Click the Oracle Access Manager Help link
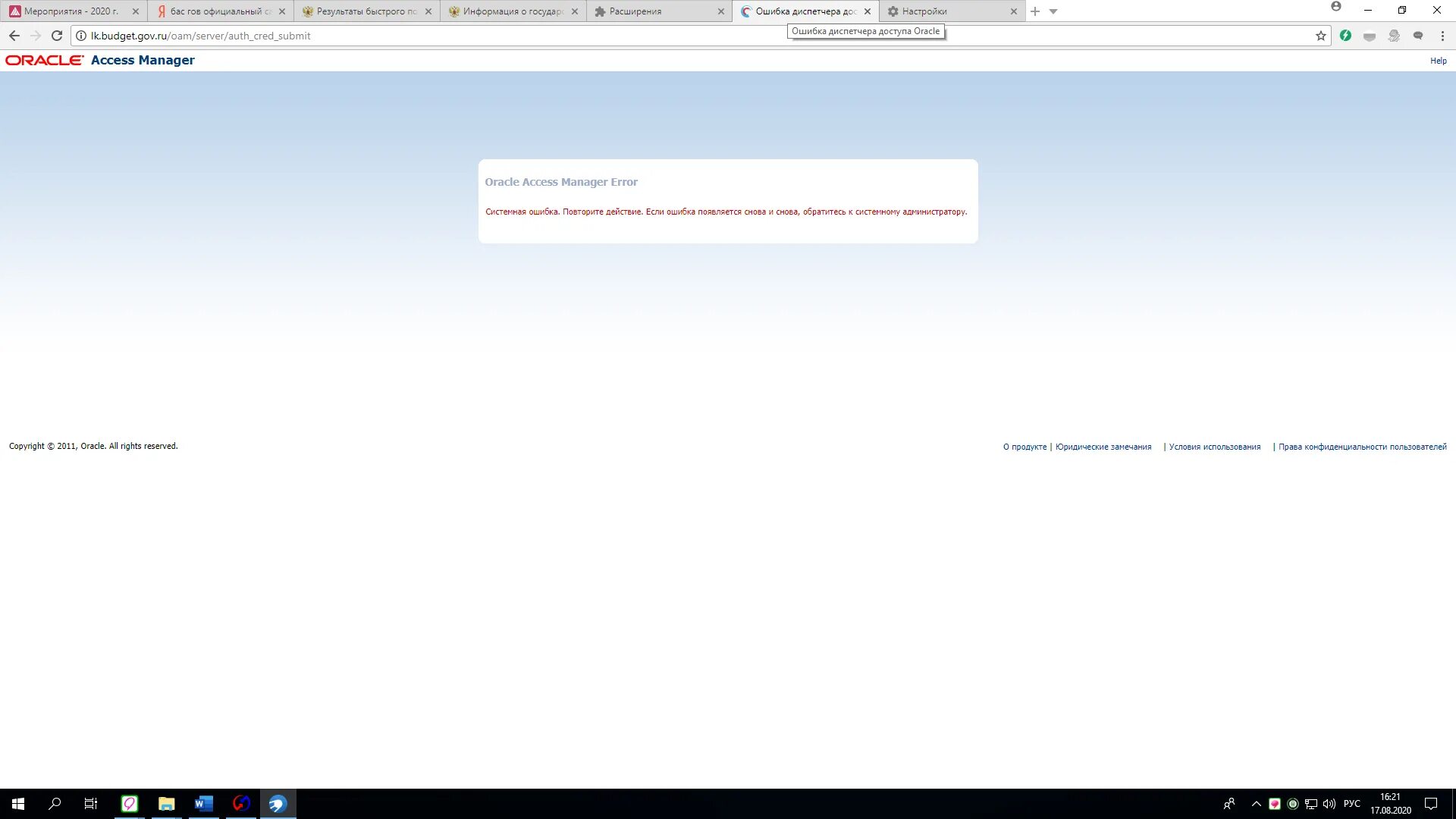The width and height of the screenshot is (1456, 819). pyautogui.click(x=1439, y=60)
